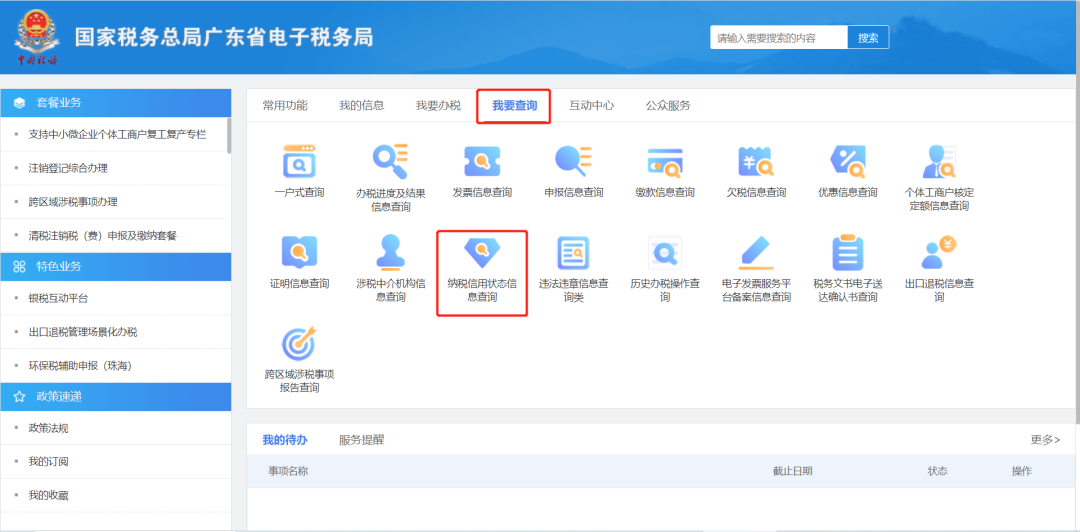Viewport: 1080px width, 532px height.
Task: Switch to 服务提醒 tab
Action: (x=362, y=440)
